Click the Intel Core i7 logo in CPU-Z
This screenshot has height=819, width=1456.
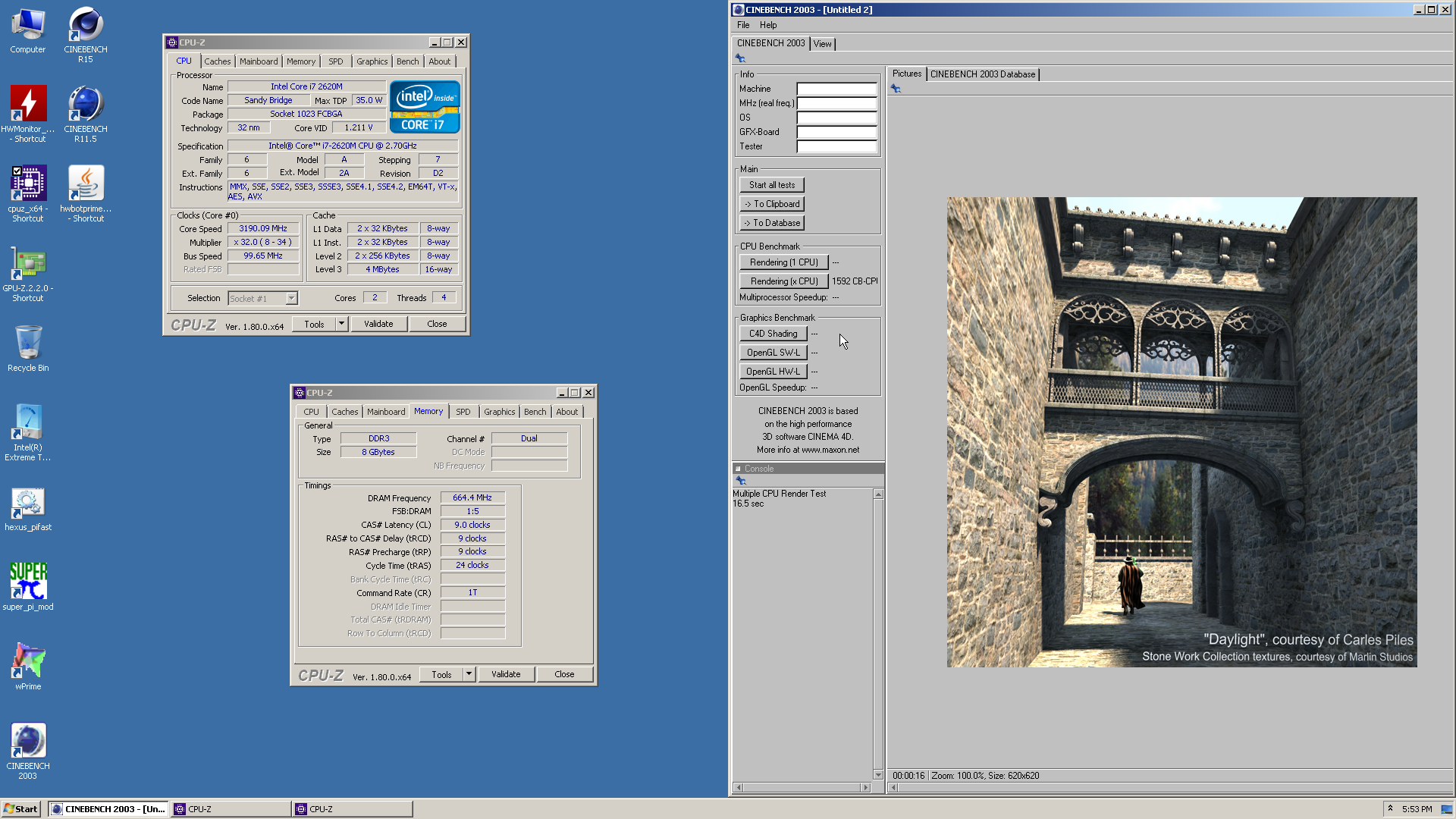425,107
